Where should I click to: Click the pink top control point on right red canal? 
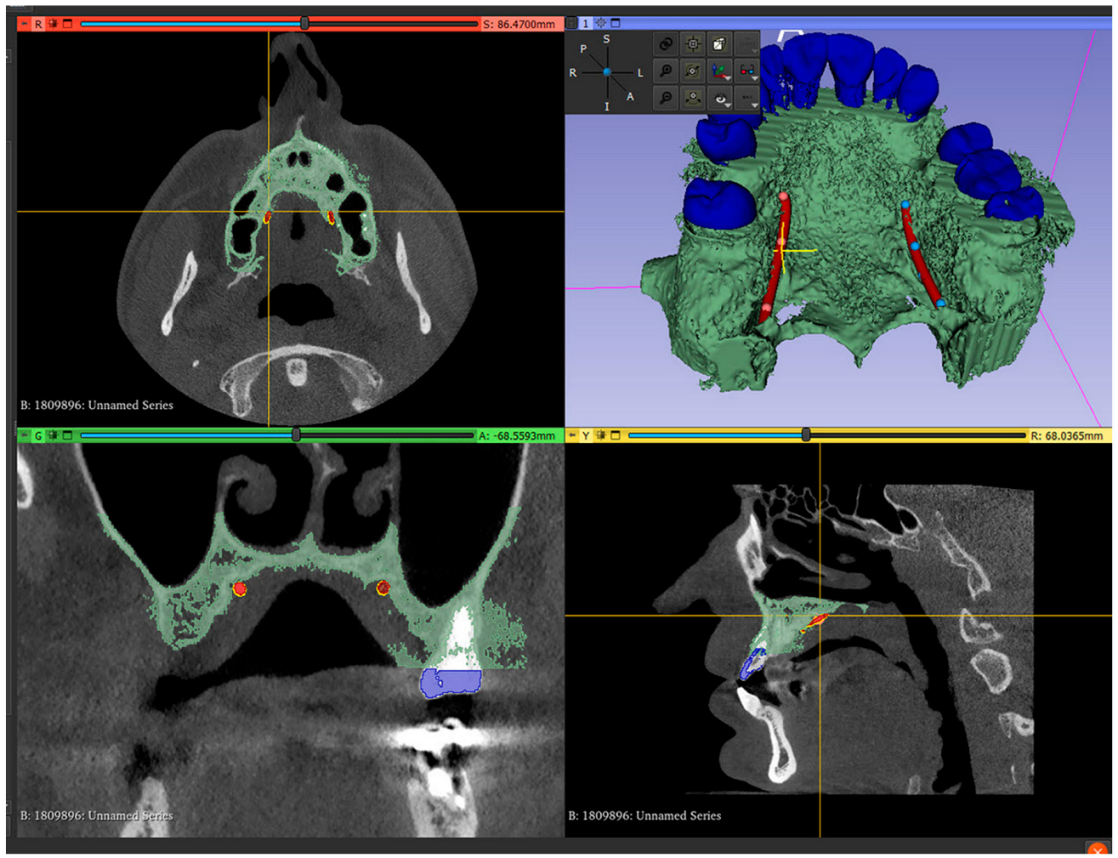click(x=784, y=196)
